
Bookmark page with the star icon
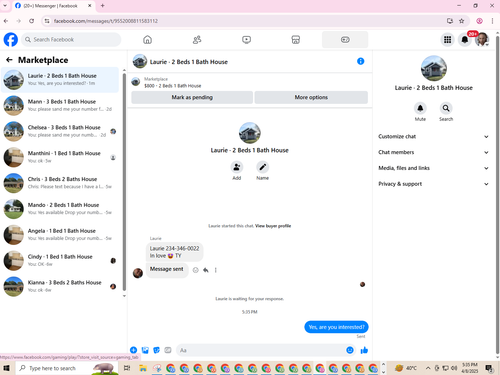click(461, 21)
